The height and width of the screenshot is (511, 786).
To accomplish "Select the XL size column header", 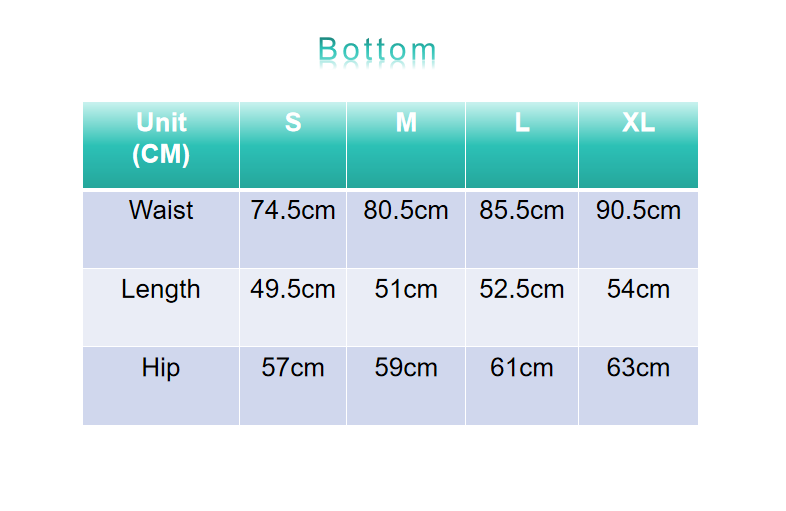I will 638,123.
